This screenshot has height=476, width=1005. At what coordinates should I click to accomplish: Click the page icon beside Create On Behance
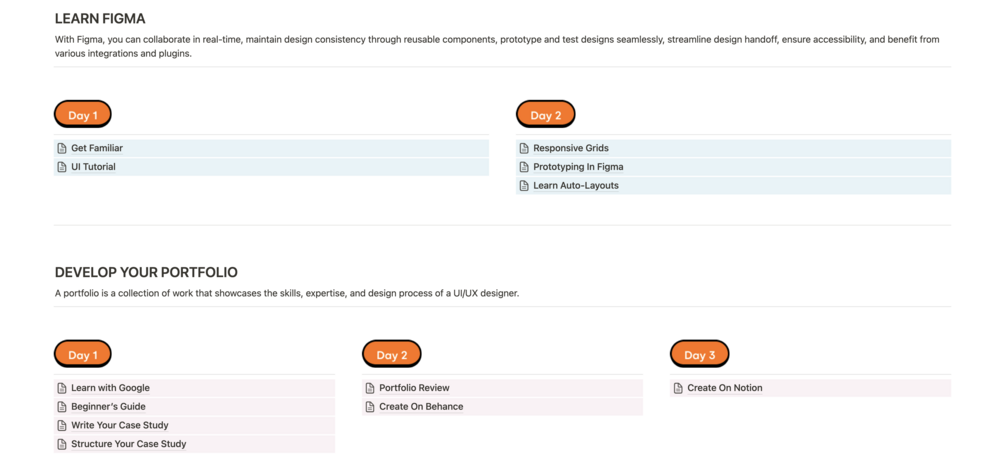point(370,407)
